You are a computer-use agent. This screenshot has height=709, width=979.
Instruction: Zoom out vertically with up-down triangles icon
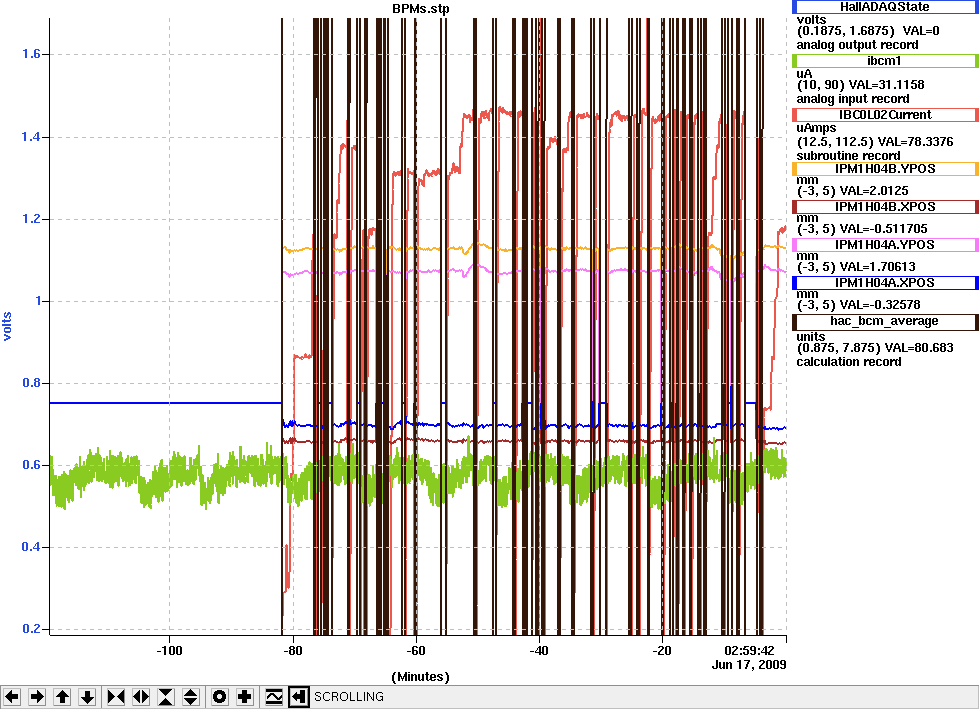pos(191,697)
